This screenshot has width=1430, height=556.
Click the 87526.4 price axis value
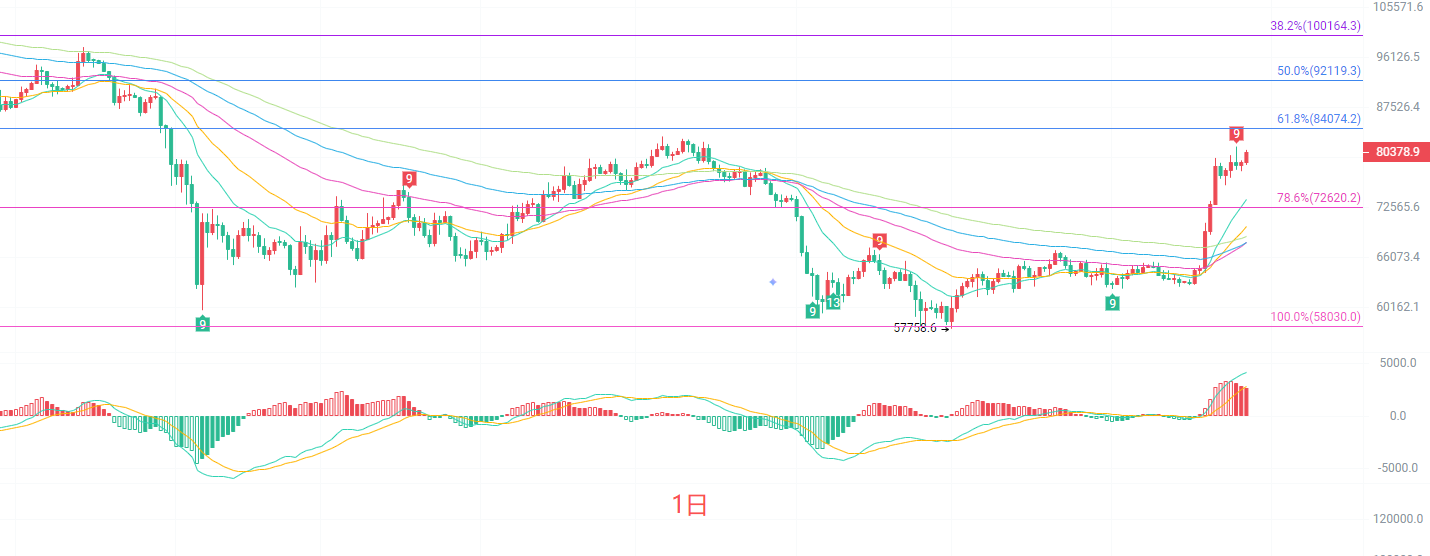1399,107
